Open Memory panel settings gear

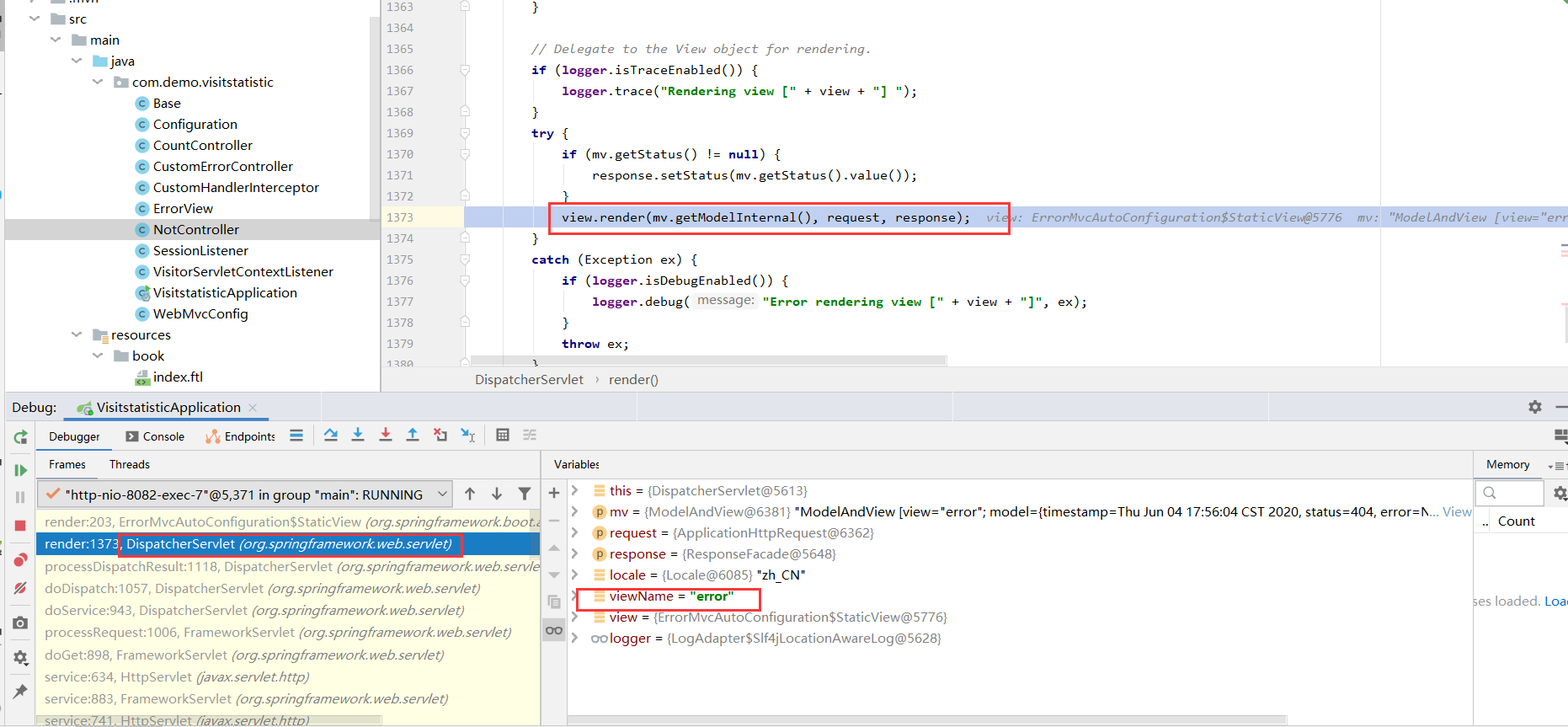[x=1560, y=494]
